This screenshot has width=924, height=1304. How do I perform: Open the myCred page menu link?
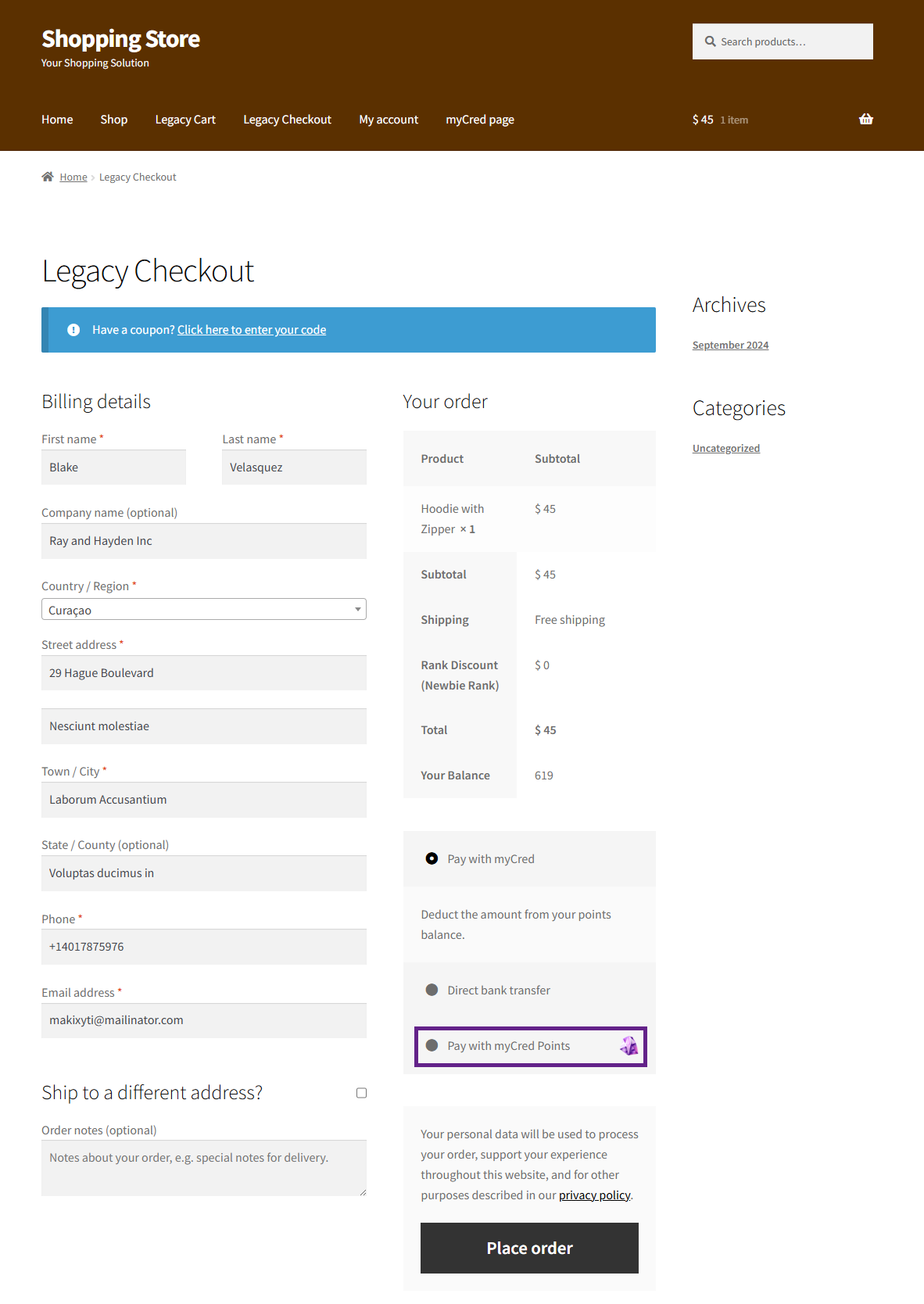(x=480, y=120)
